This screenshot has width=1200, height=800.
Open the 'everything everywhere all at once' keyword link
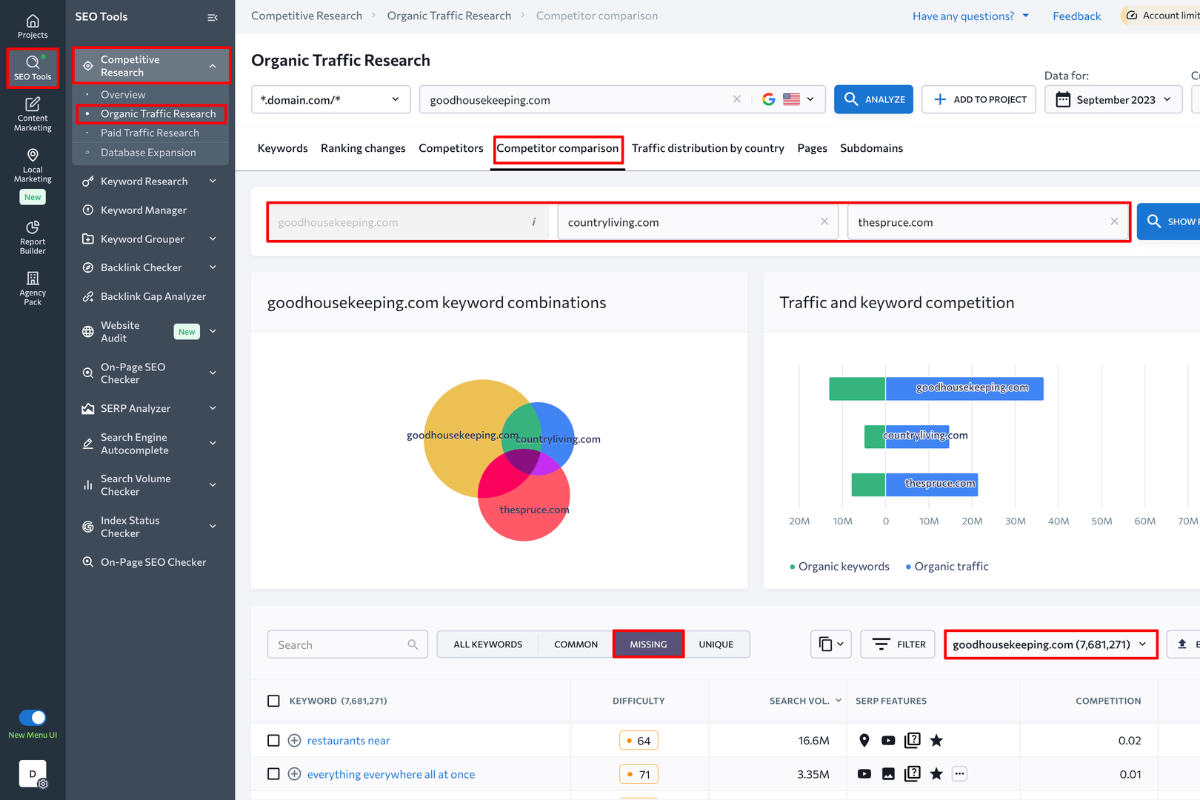(x=390, y=773)
